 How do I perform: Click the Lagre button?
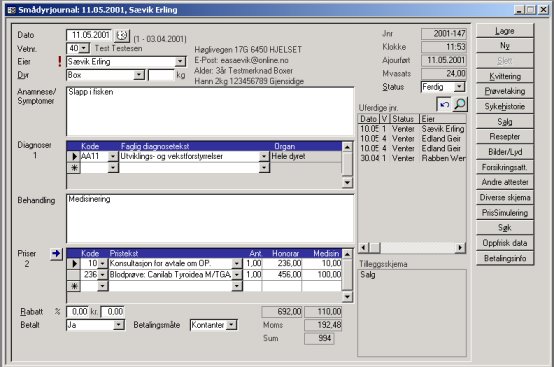tap(505, 31)
